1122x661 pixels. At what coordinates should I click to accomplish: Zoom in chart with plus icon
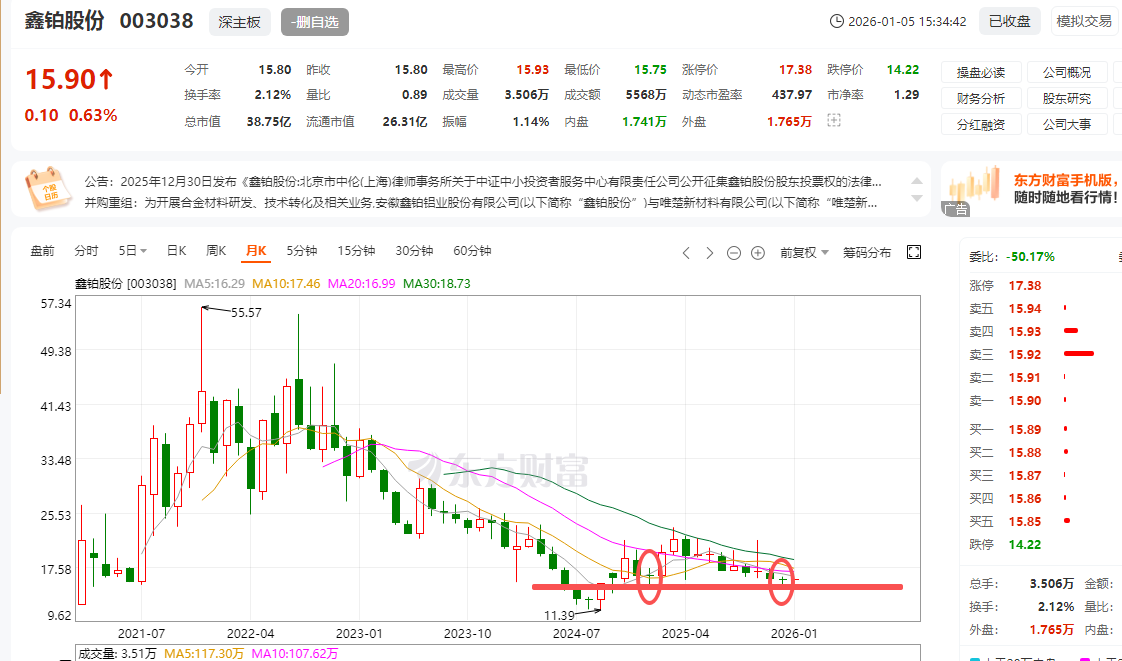(758, 253)
